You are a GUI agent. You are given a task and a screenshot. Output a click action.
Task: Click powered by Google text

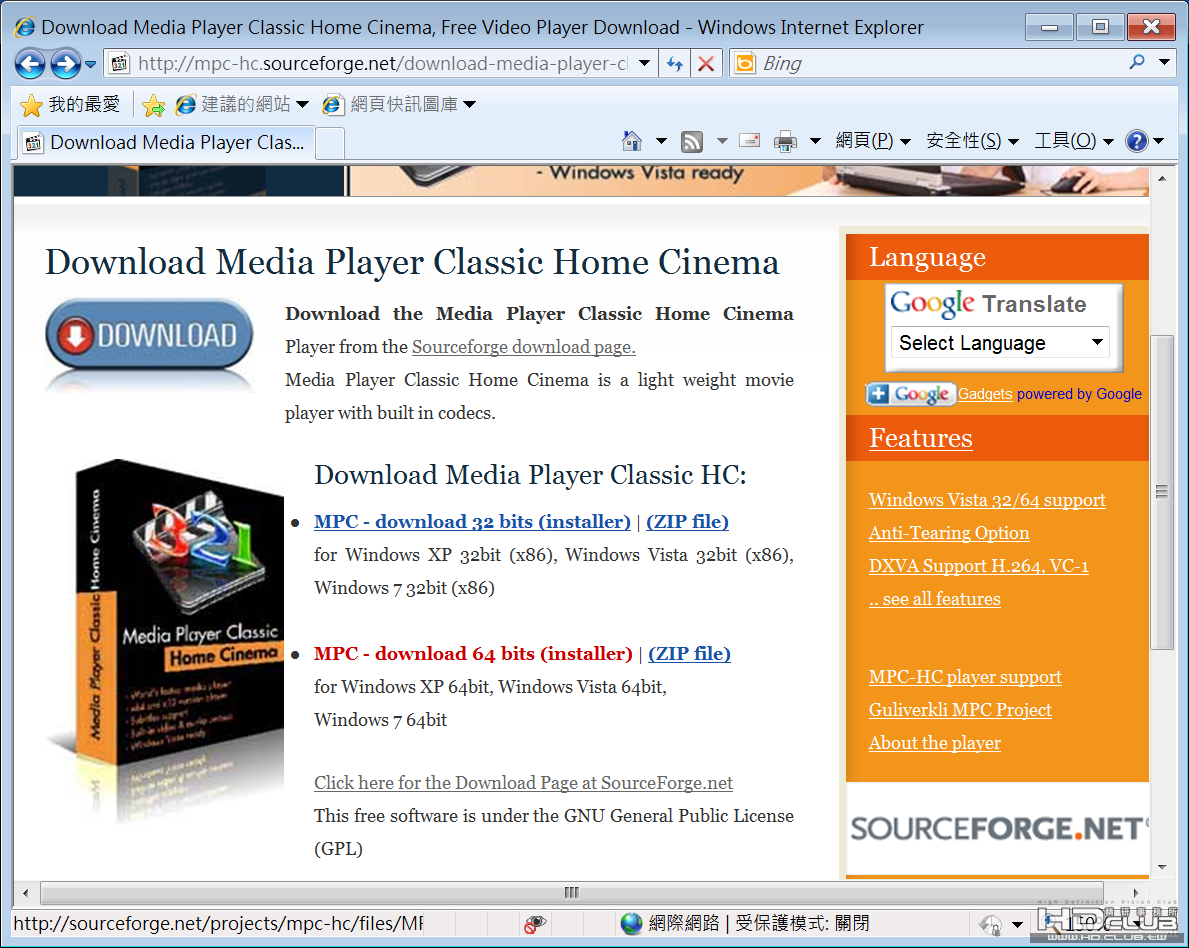tap(1079, 394)
